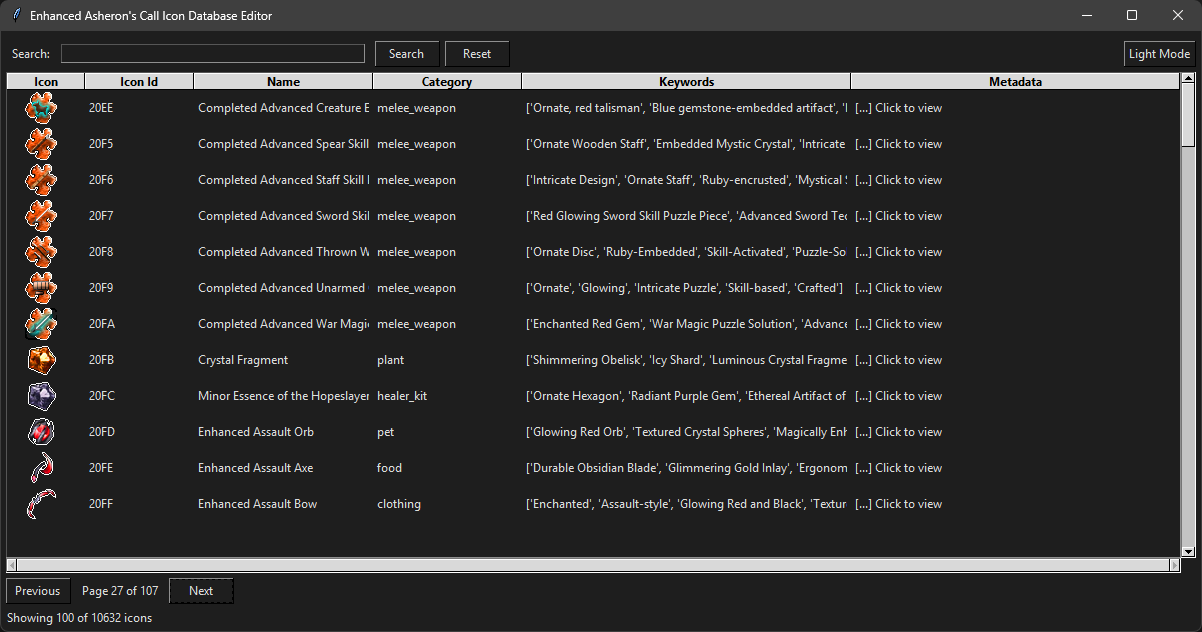Select the Advanced Sword Skill icon 20F7

point(41,216)
